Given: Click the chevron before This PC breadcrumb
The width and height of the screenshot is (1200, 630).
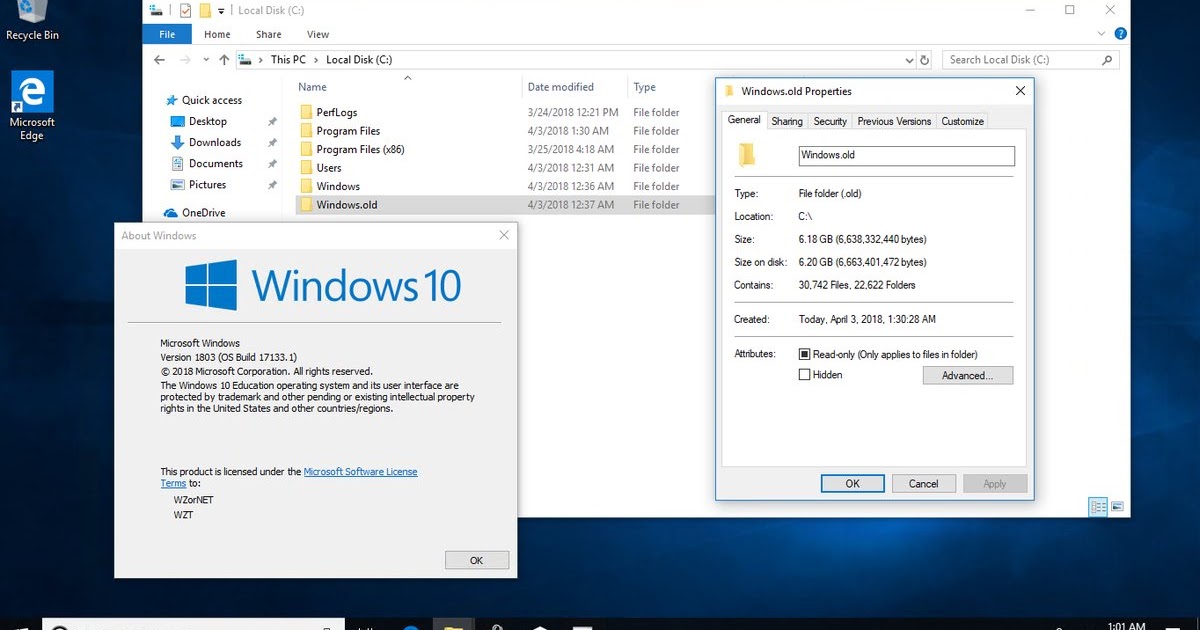Looking at the screenshot, I should (262, 60).
